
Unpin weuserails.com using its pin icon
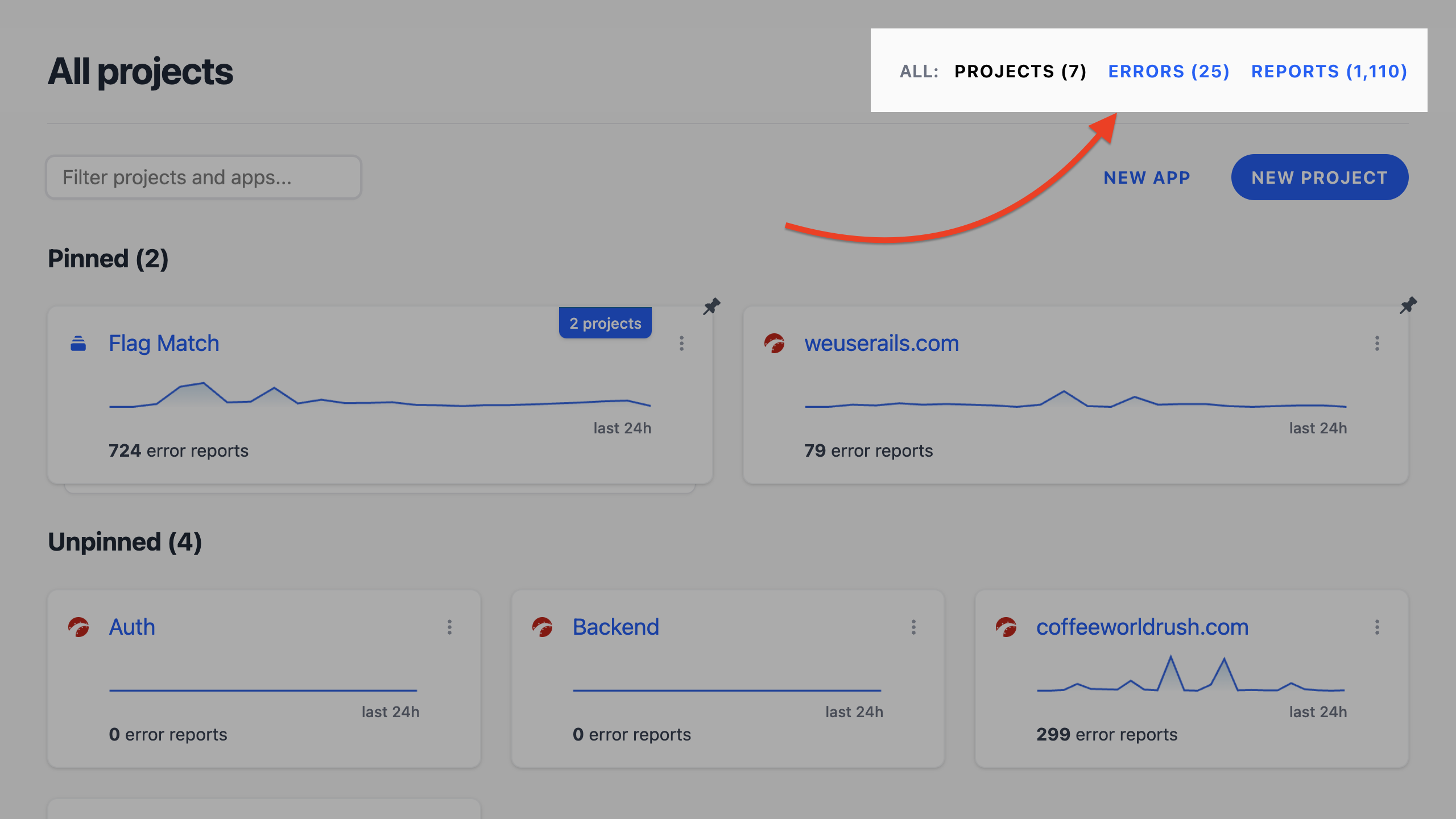[1408, 305]
